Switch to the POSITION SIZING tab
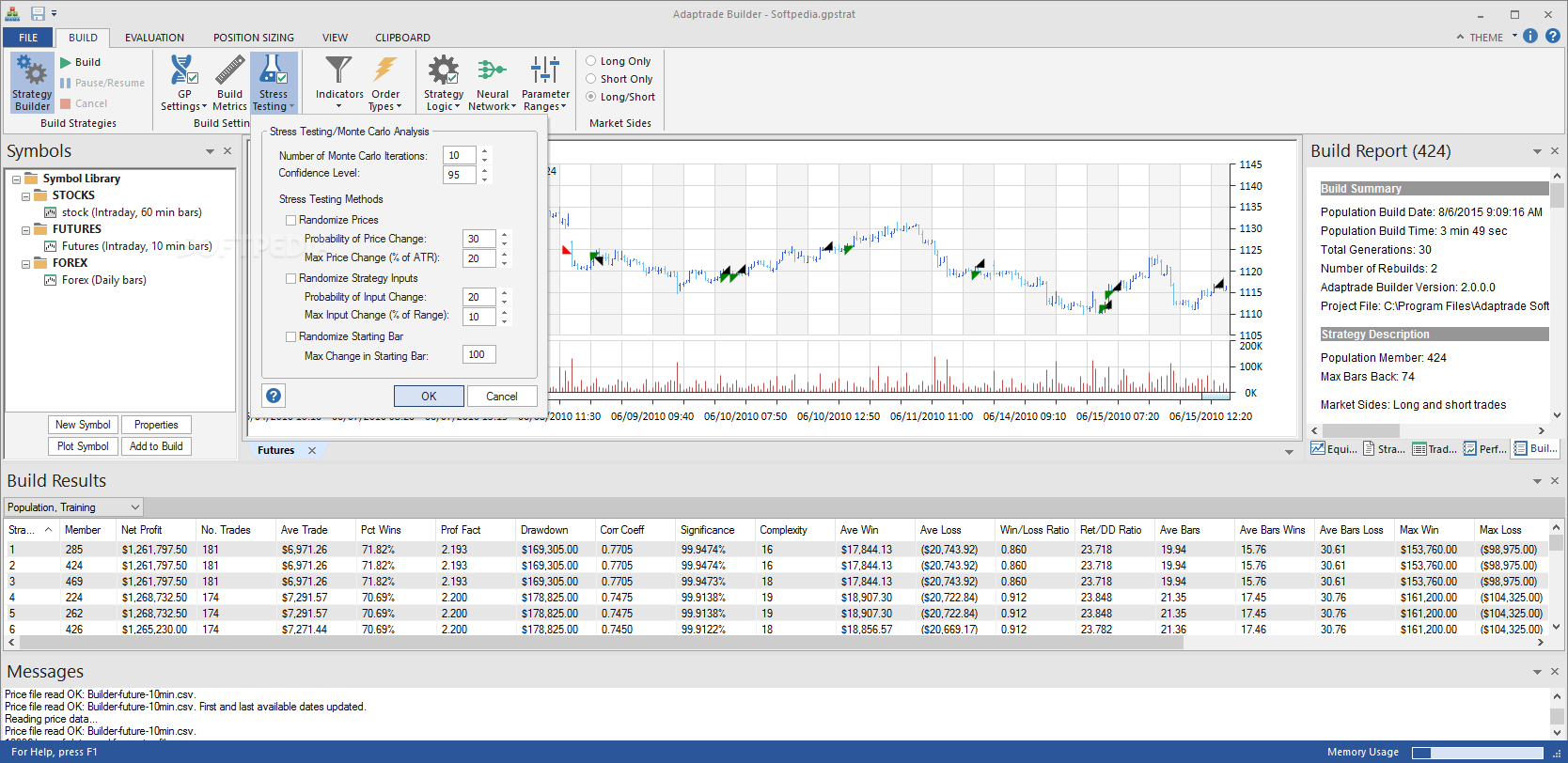The image size is (1568, 763). coord(254,38)
